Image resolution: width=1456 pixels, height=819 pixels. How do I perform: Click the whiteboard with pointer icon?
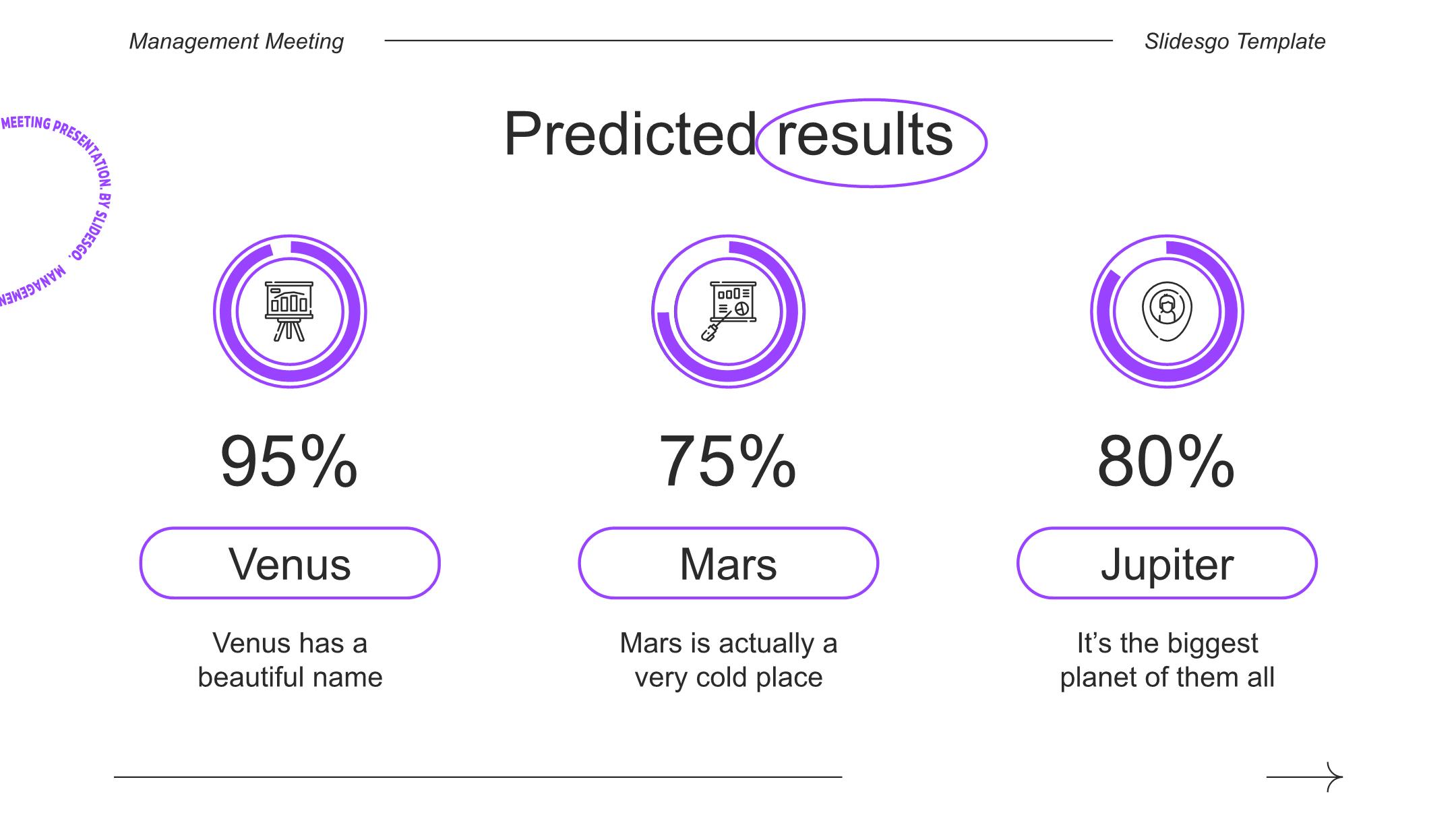click(729, 311)
